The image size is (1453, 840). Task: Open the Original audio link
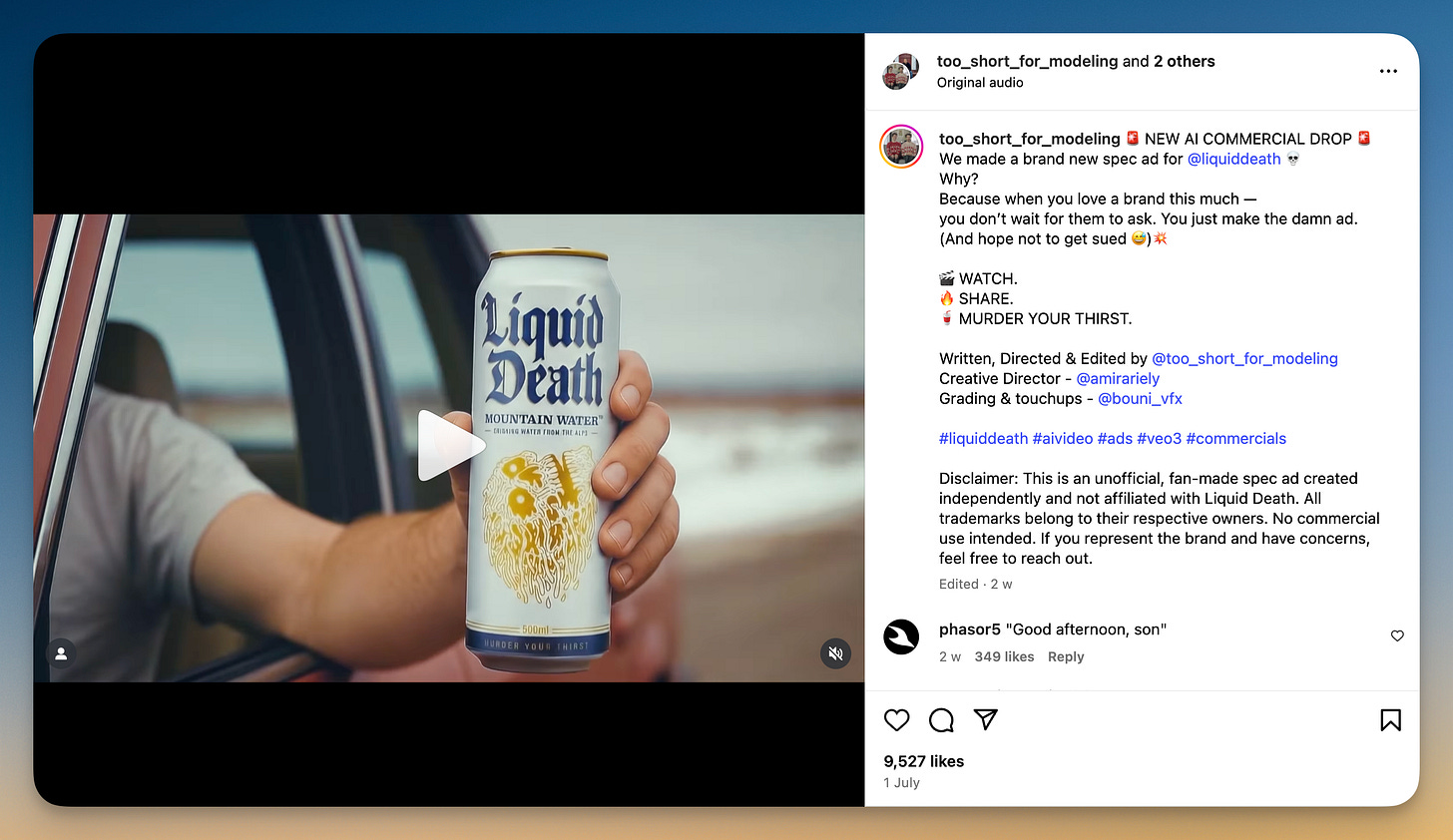(x=980, y=83)
